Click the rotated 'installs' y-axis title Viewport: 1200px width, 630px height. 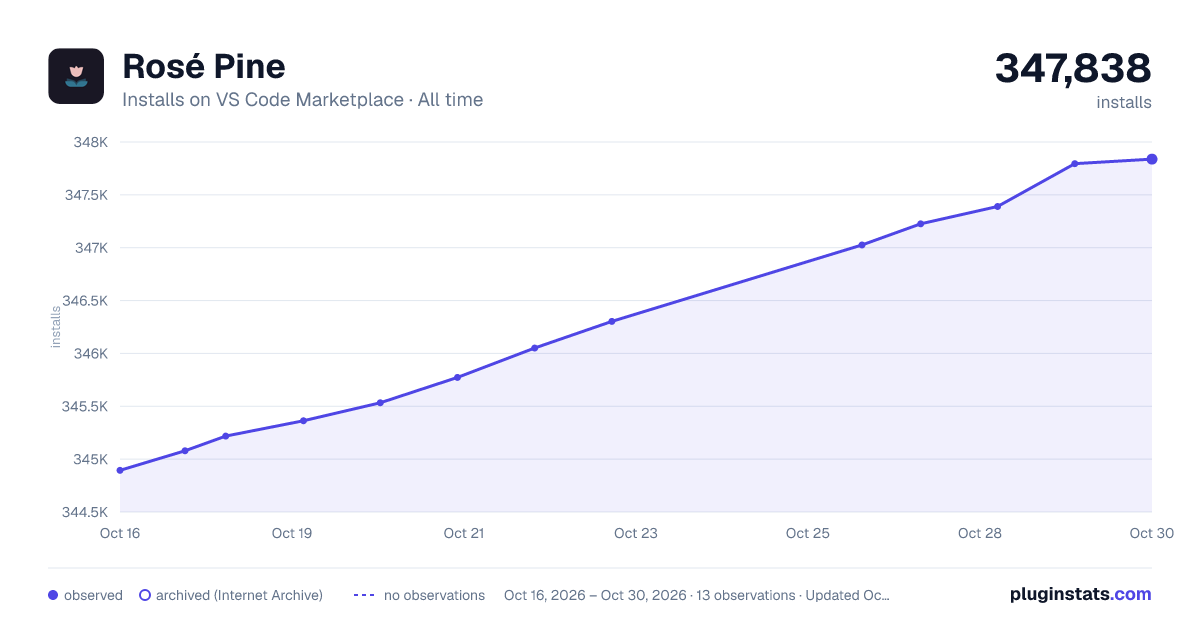[56, 327]
